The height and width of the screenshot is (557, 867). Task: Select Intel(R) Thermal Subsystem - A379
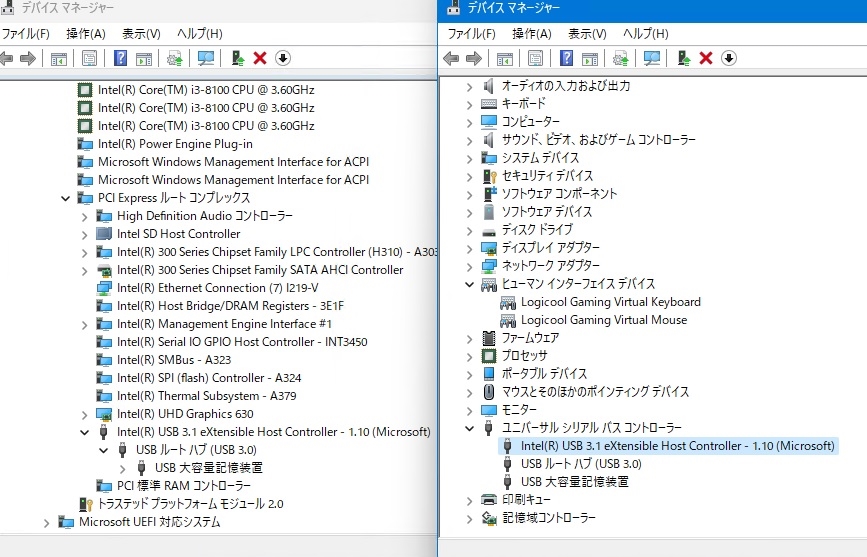[x=206, y=396]
